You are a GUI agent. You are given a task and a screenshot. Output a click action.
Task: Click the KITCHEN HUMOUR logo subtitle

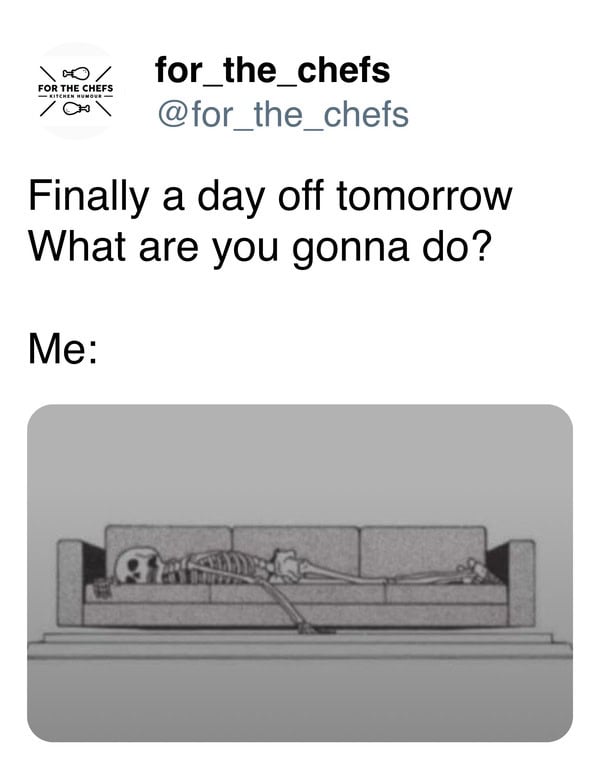click(x=76, y=95)
